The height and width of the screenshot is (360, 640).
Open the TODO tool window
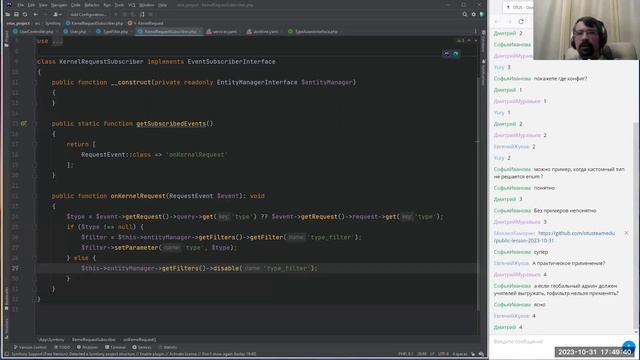[x=62, y=347]
